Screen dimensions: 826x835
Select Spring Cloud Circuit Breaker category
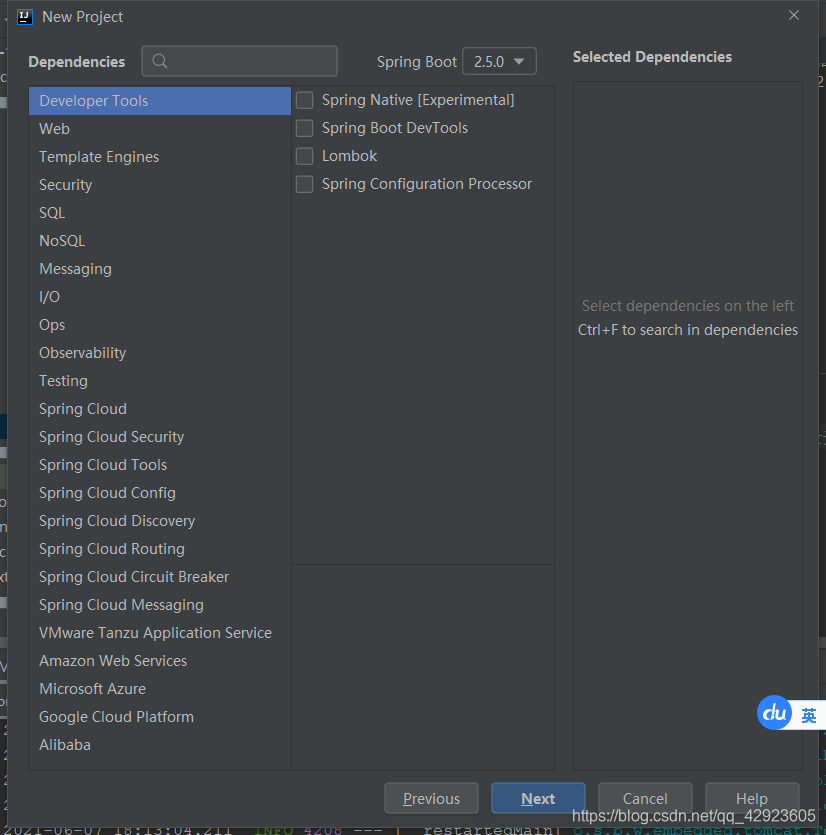tap(160, 577)
